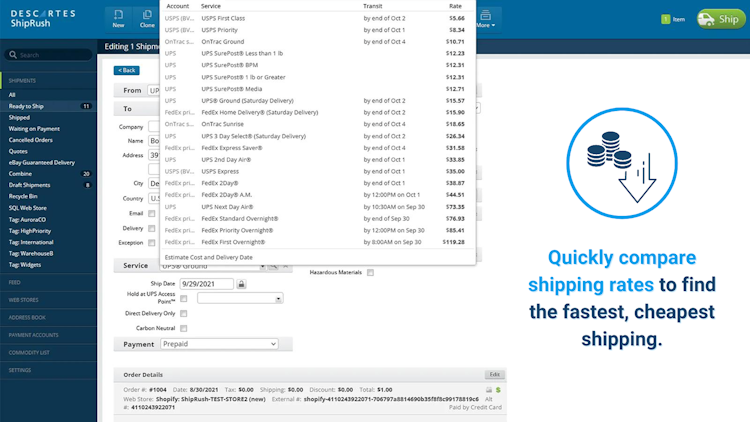Click Estimate Cost and Delivery Date link
This screenshot has height=422, width=750.
pyautogui.click(x=209, y=257)
